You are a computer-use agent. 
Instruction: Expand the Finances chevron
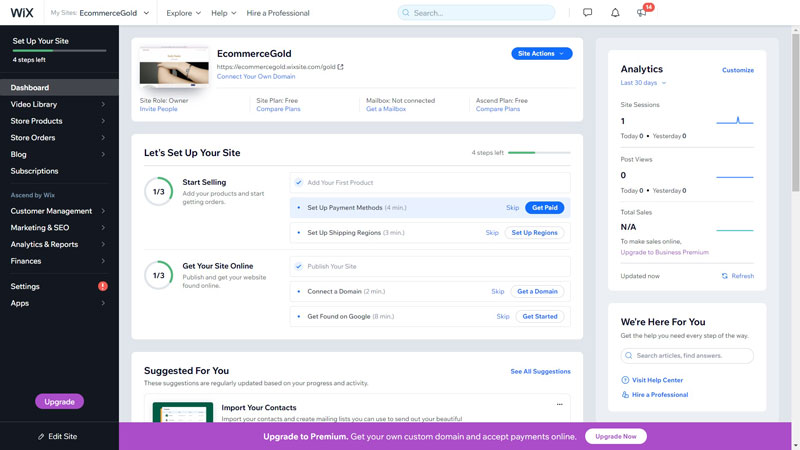point(103,261)
